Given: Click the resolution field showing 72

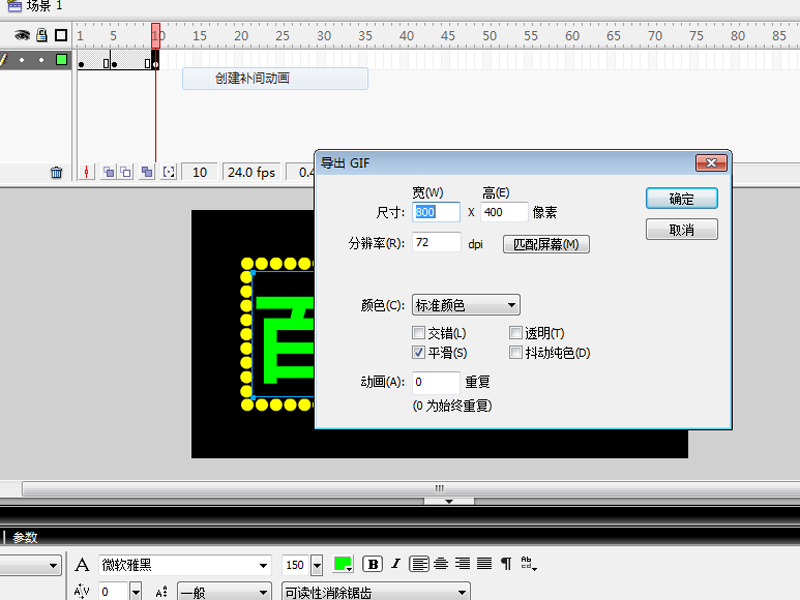Looking at the screenshot, I should tap(436, 242).
